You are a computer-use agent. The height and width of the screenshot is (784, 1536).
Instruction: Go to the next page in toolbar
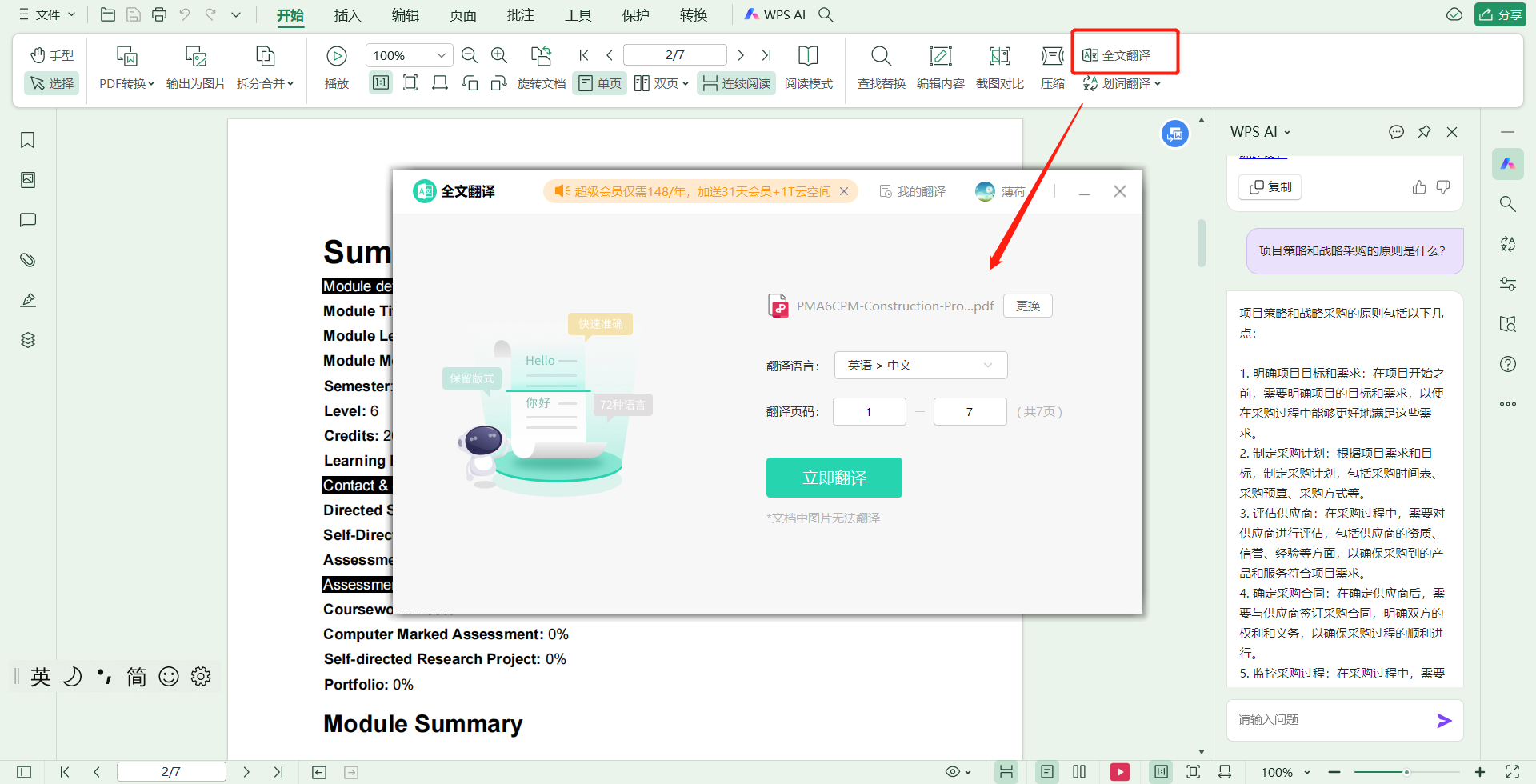click(x=741, y=55)
